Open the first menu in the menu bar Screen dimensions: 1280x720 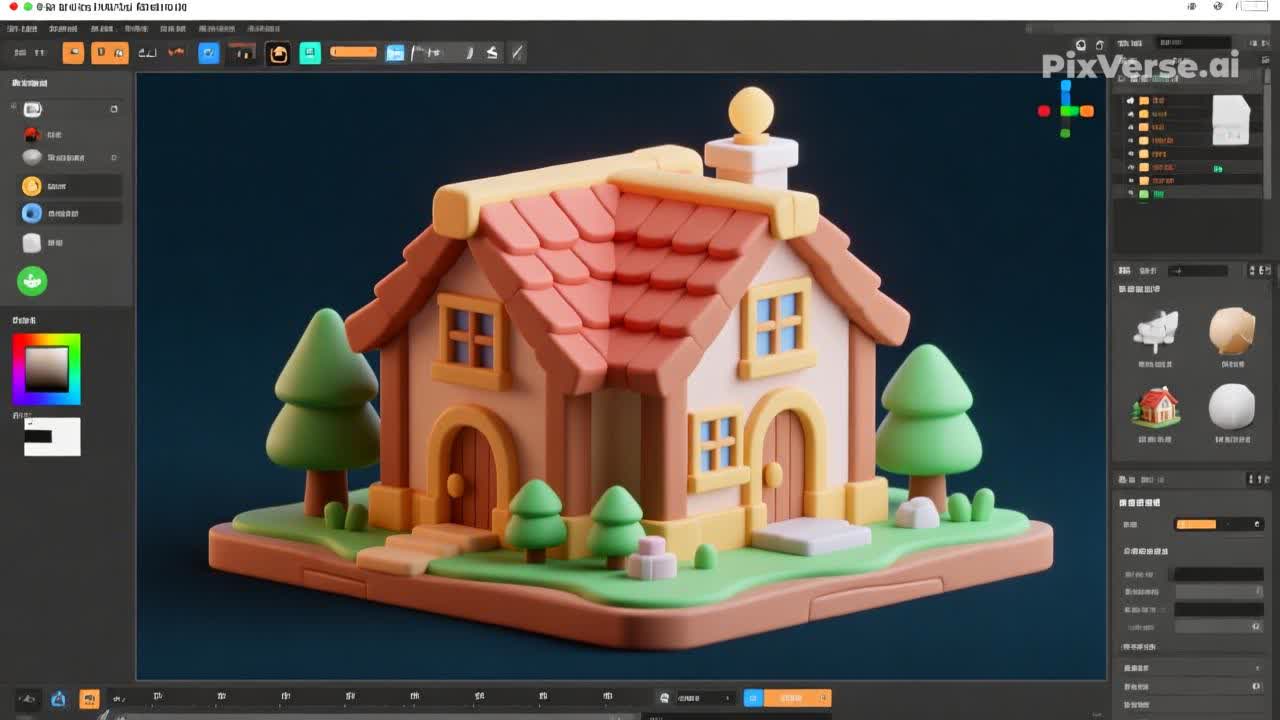(x=21, y=29)
